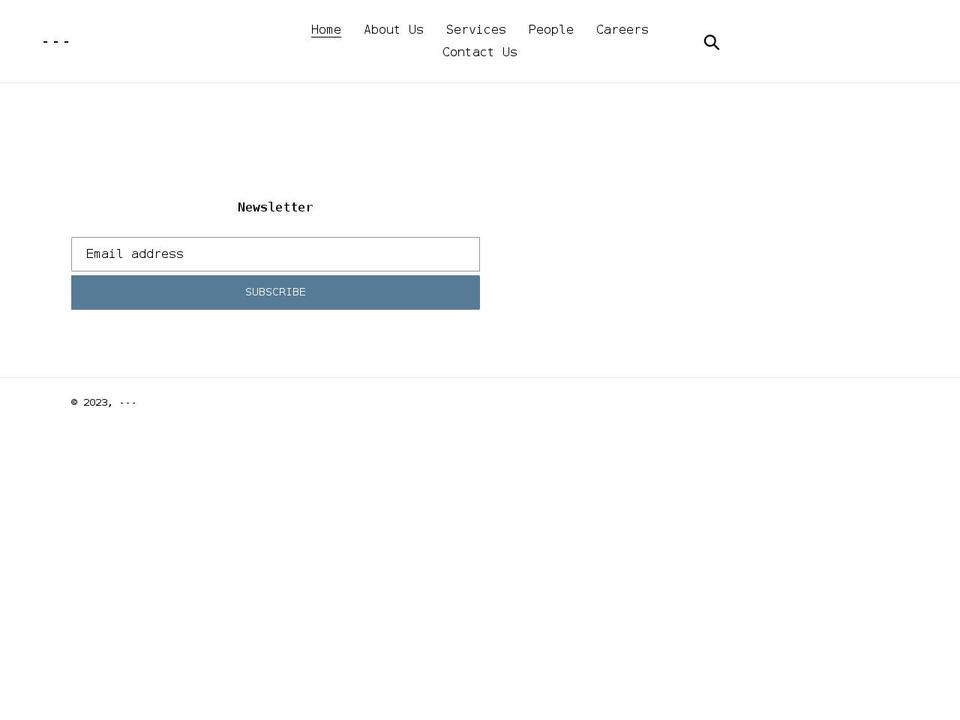Viewport: 960px width, 720px height.
Task: Open the Home navigation item
Action: 326,29
